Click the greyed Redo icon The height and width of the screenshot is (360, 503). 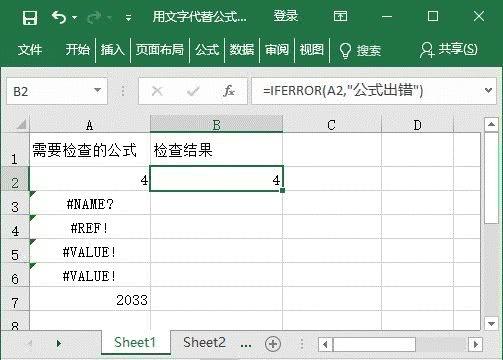[x=94, y=17]
